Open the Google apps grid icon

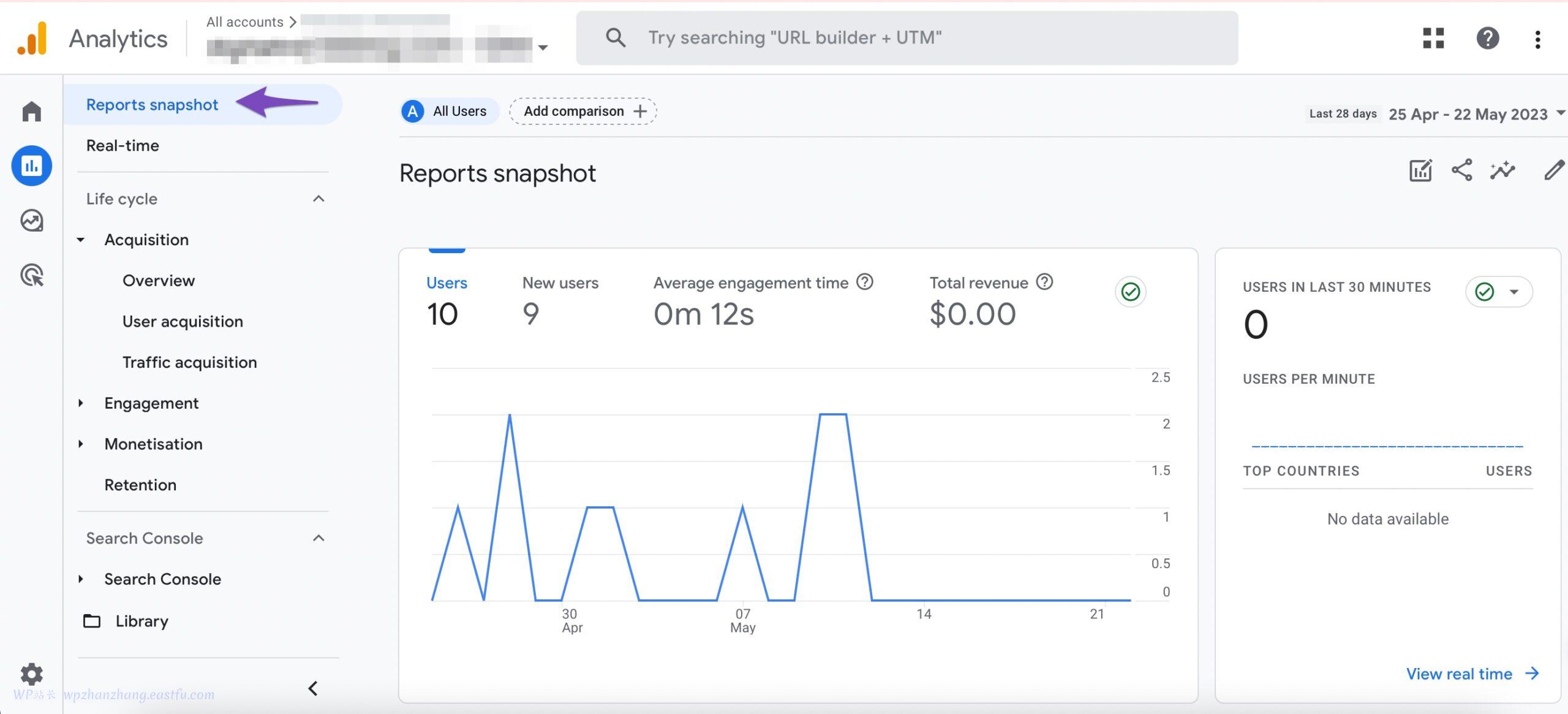[x=1433, y=39]
